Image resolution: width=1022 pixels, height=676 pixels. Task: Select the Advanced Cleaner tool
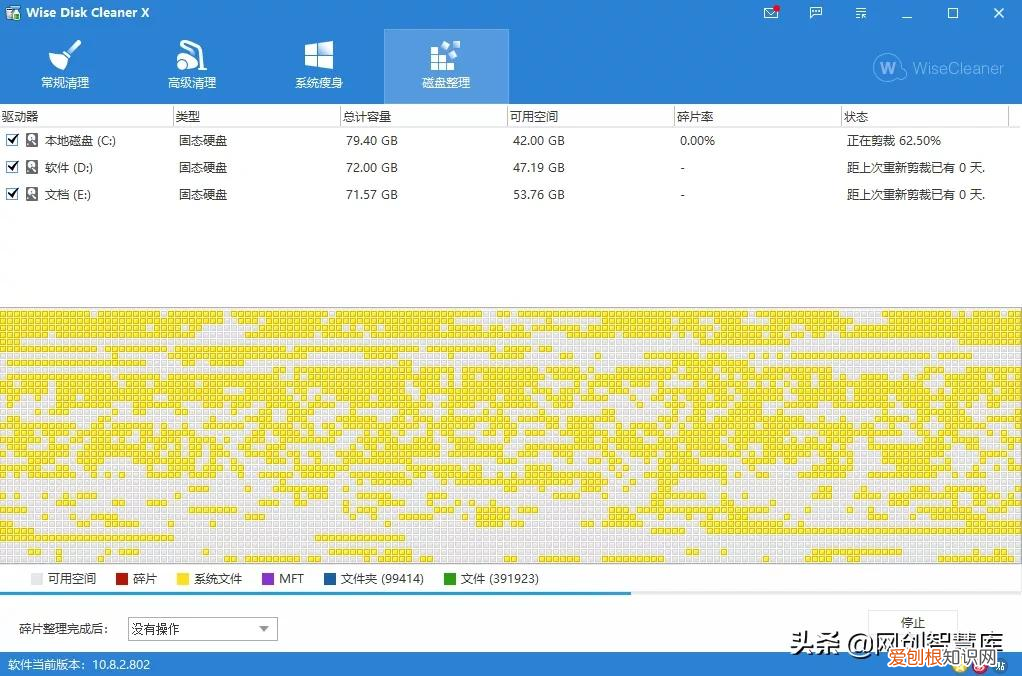tap(191, 62)
